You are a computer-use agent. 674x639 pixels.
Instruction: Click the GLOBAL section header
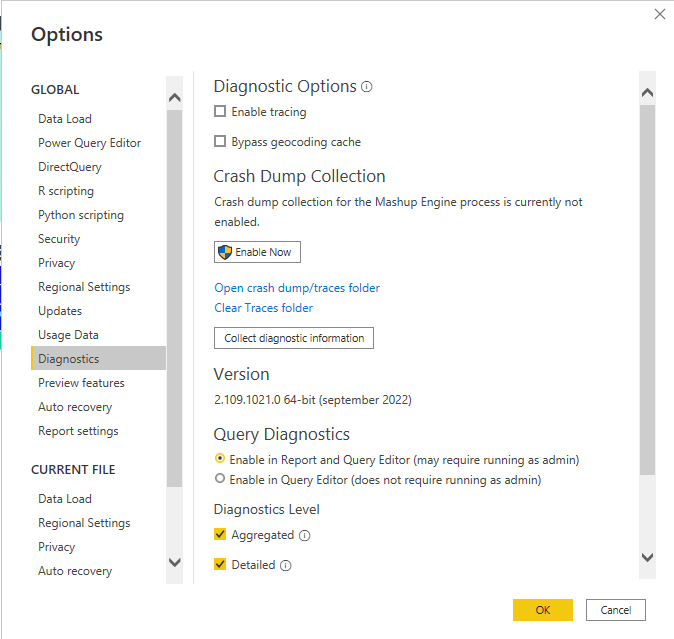(55, 90)
